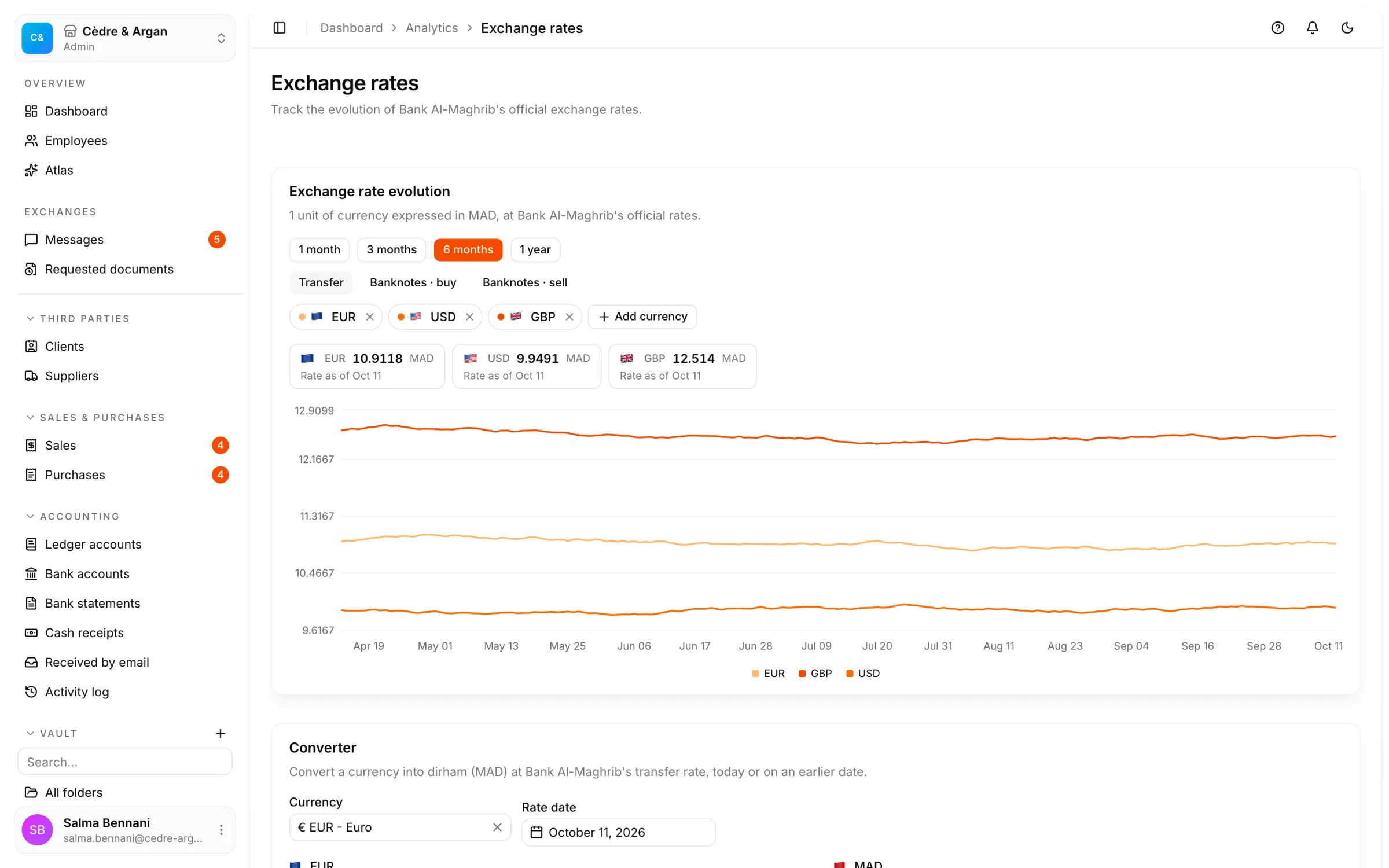Open the Cèdre & Argan organization switcher
Viewport: 1389px width, 868px height.
(x=125, y=38)
